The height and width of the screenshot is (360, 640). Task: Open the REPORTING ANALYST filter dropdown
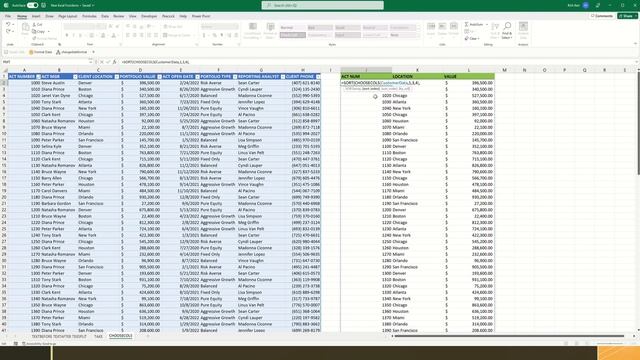point(282,77)
